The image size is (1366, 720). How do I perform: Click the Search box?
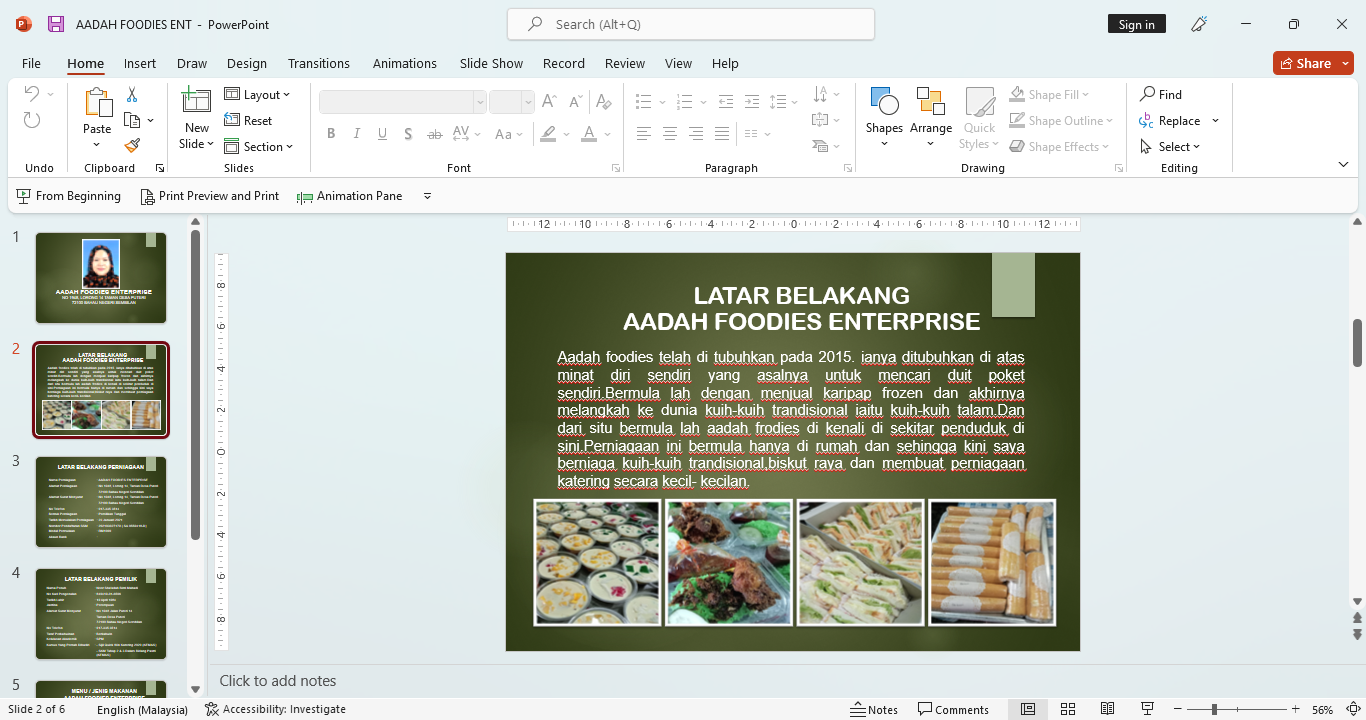691,24
